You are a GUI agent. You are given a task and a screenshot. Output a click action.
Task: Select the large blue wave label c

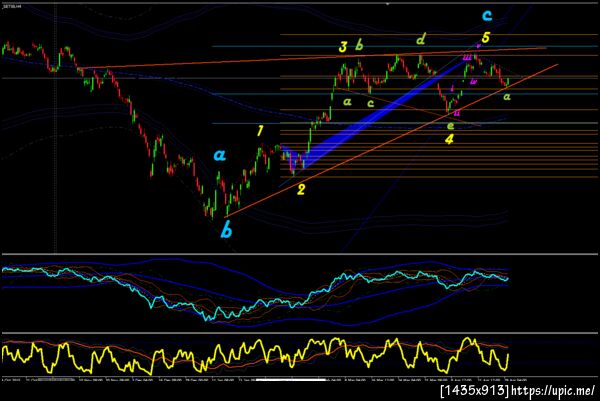487,15
